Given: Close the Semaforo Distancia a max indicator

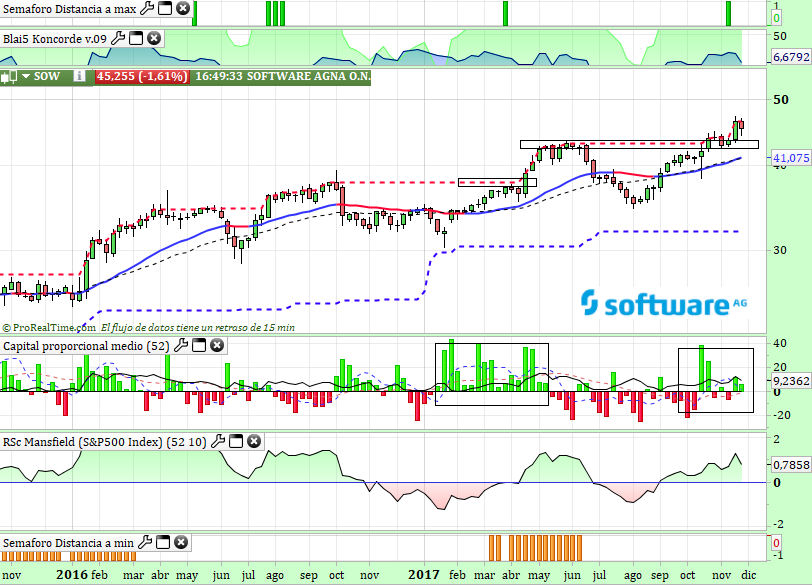Looking at the screenshot, I should coord(183,8).
